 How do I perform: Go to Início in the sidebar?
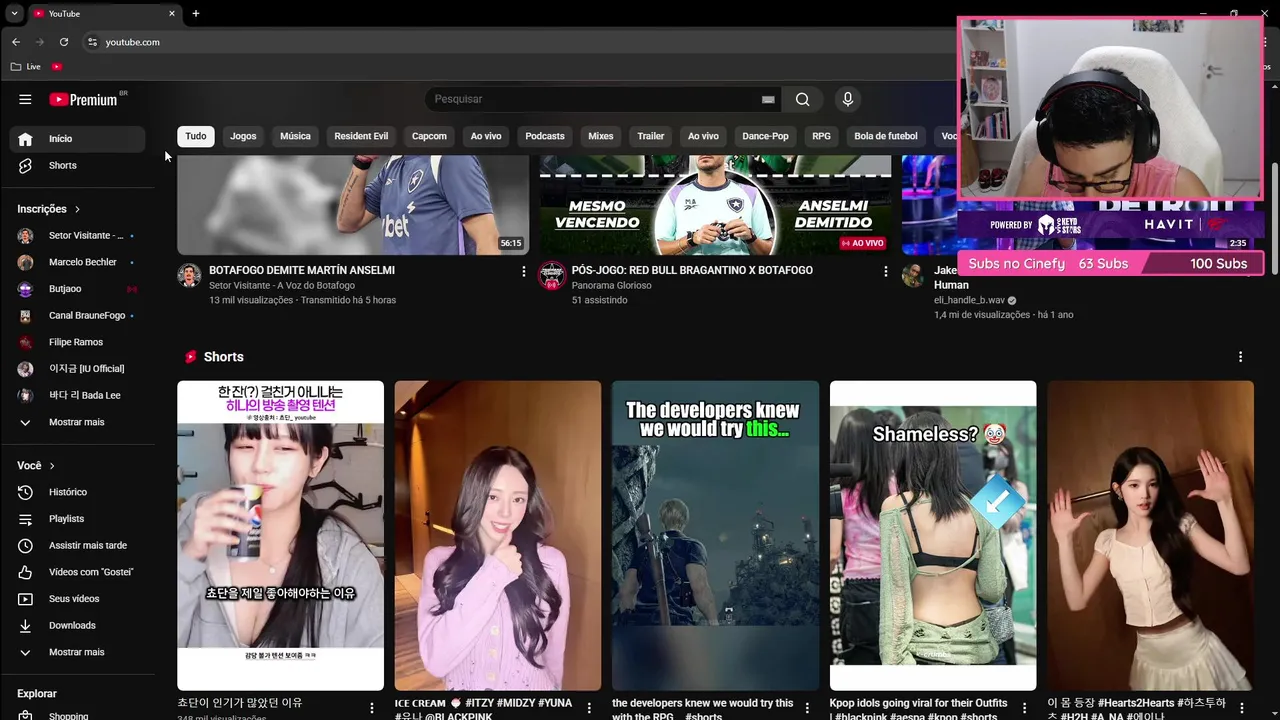pyautogui.click(x=77, y=139)
